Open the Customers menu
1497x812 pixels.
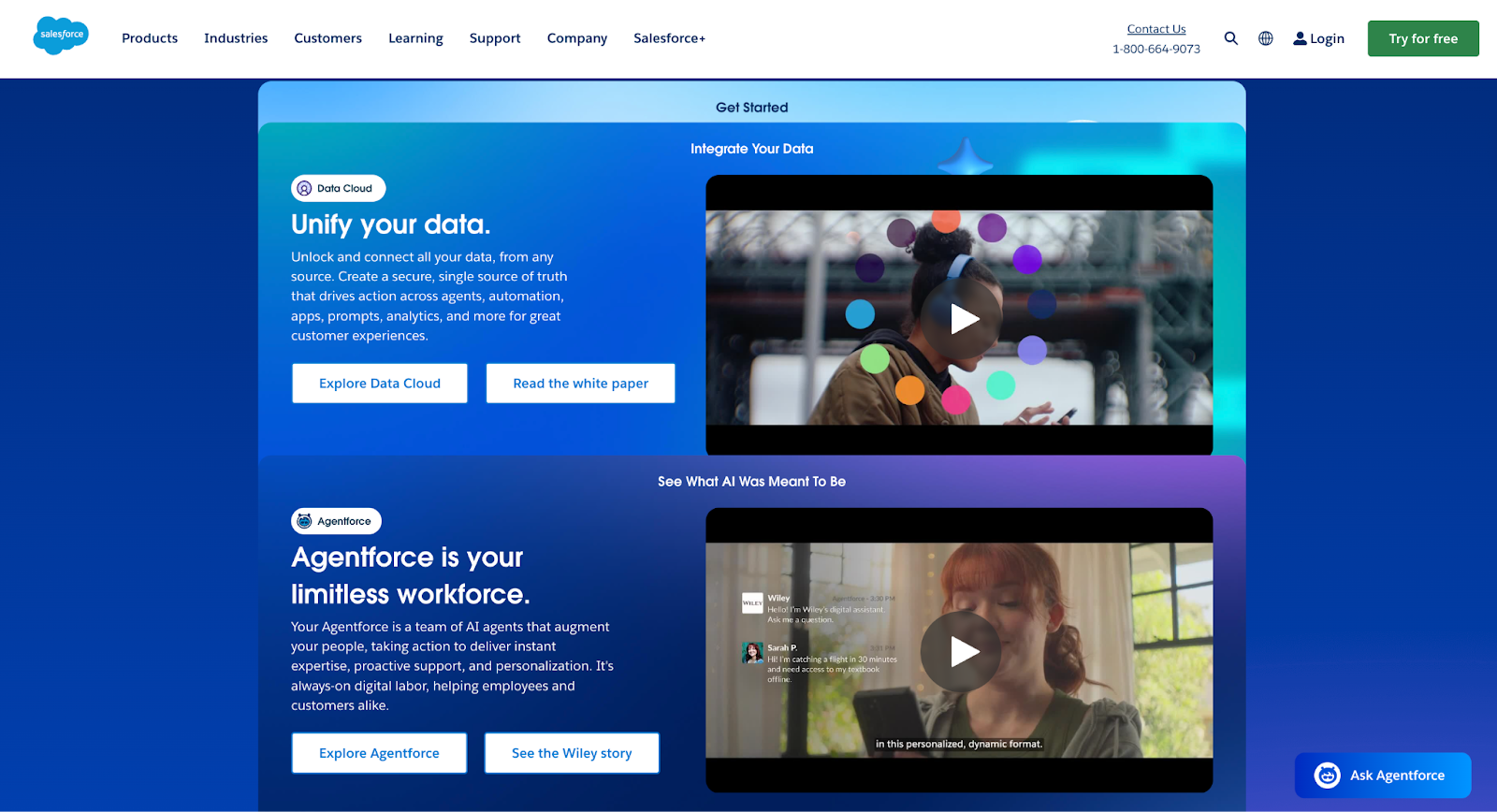[327, 38]
